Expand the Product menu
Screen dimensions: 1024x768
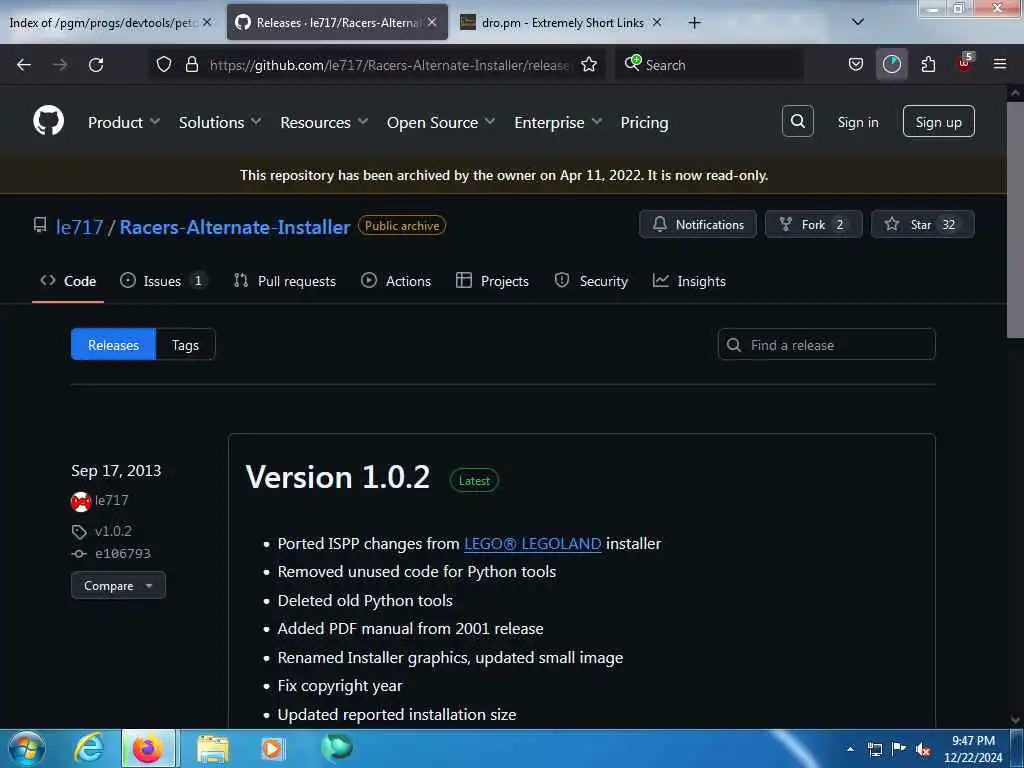click(123, 122)
